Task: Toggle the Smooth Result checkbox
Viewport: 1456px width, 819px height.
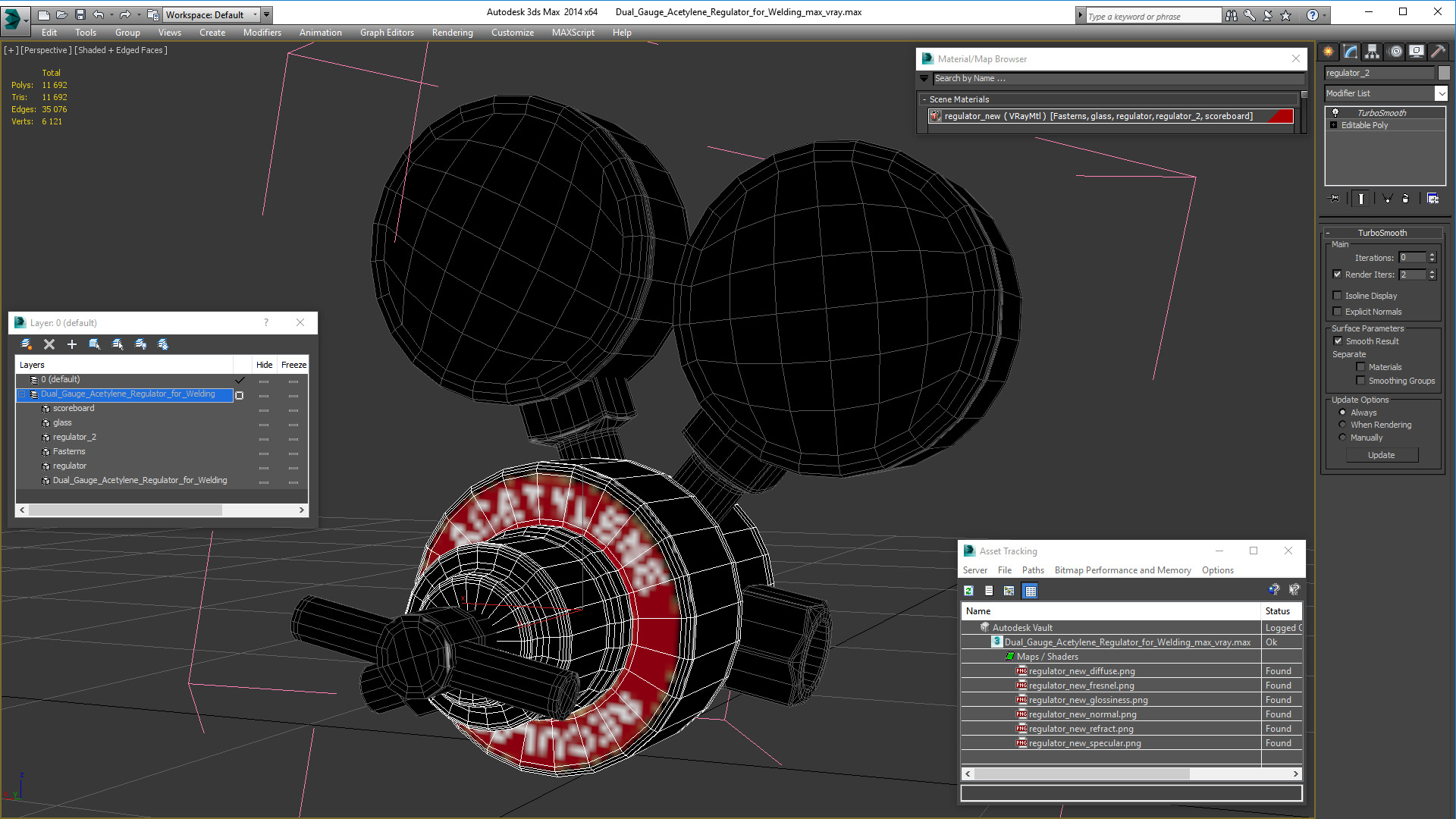Action: pyautogui.click(x=1338, y=341)
